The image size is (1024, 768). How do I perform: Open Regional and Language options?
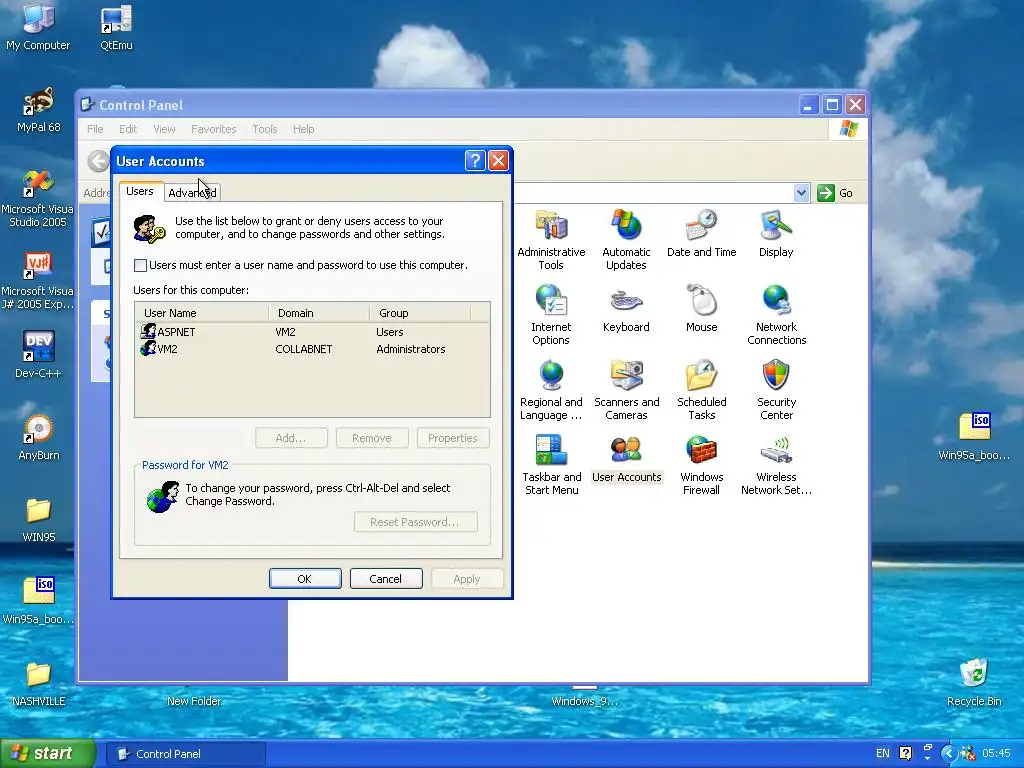[551, 389]
